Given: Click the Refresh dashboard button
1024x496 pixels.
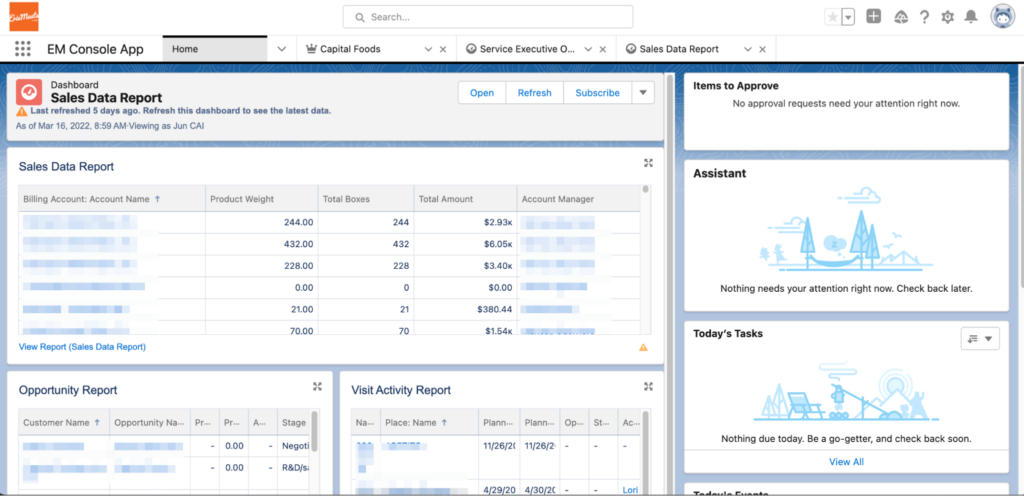Looking at the screenshot, I should (x=534, y=93).
